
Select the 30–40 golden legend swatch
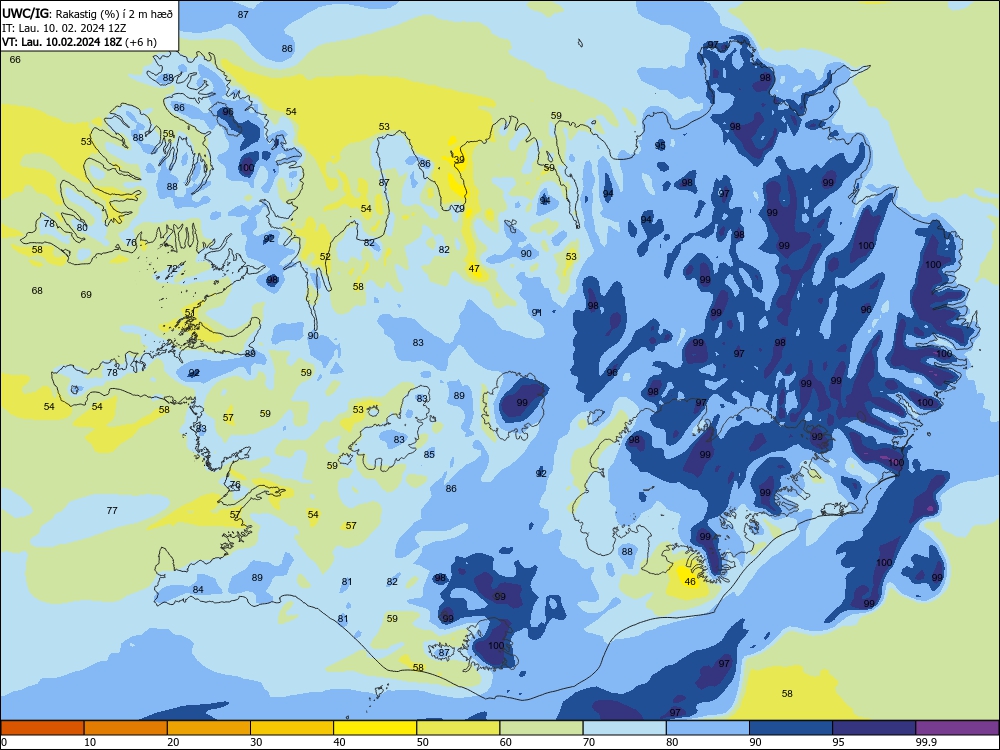tap(292, 728)
